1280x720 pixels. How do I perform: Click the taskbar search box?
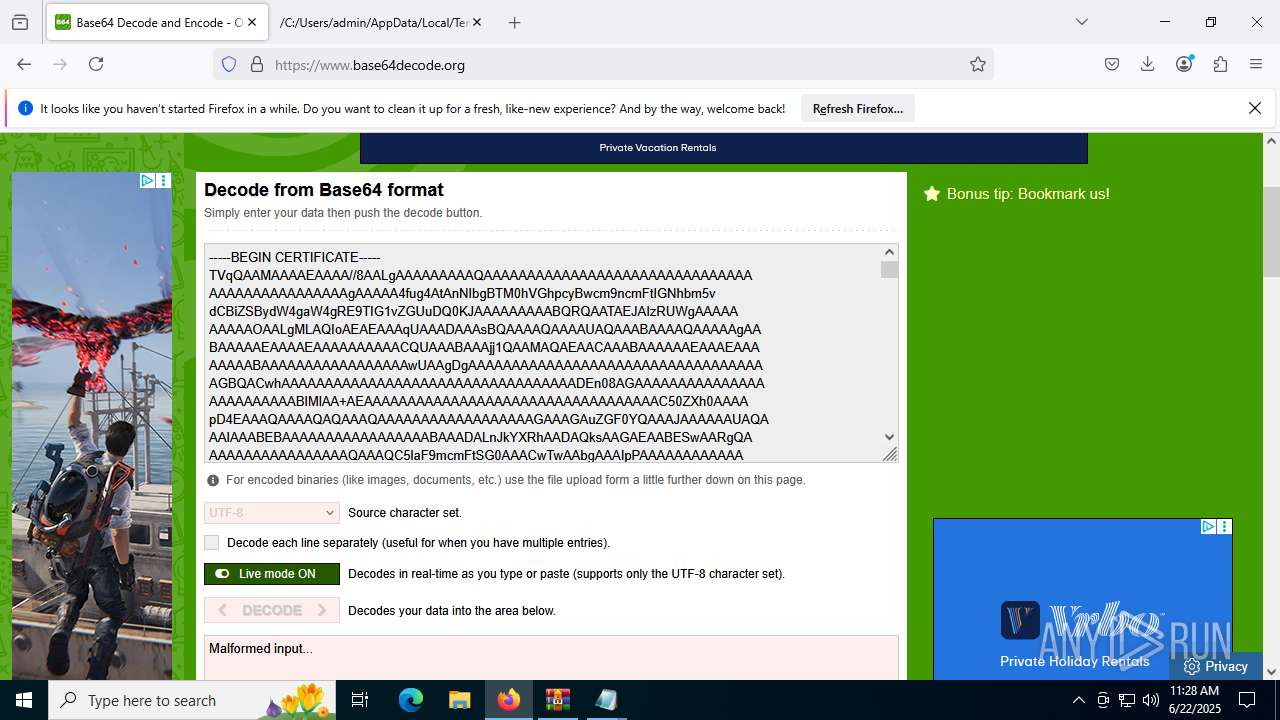192,700
